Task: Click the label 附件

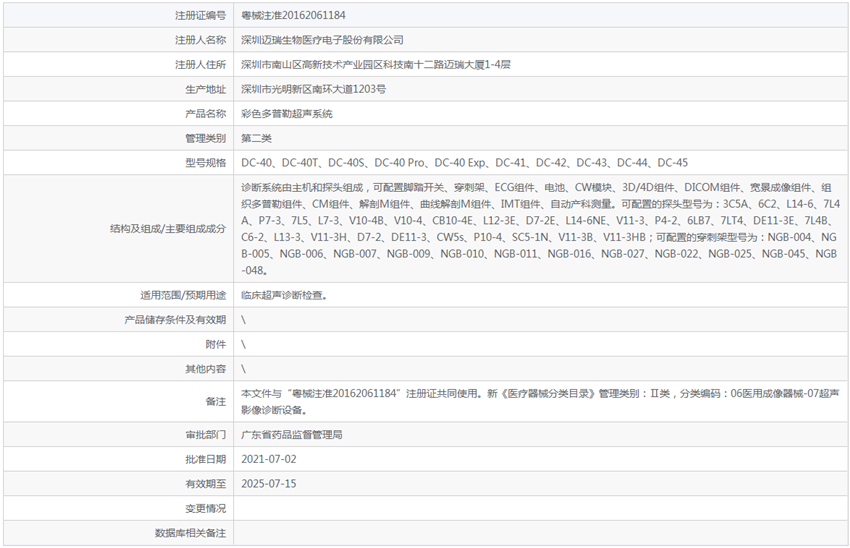Action: 216,344
